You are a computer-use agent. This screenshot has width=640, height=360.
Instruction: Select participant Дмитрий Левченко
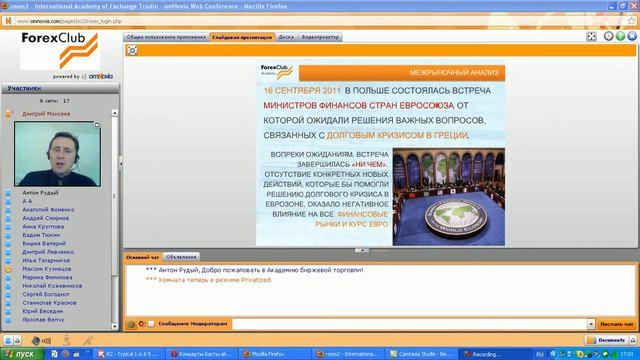click(x=48, y=252)
